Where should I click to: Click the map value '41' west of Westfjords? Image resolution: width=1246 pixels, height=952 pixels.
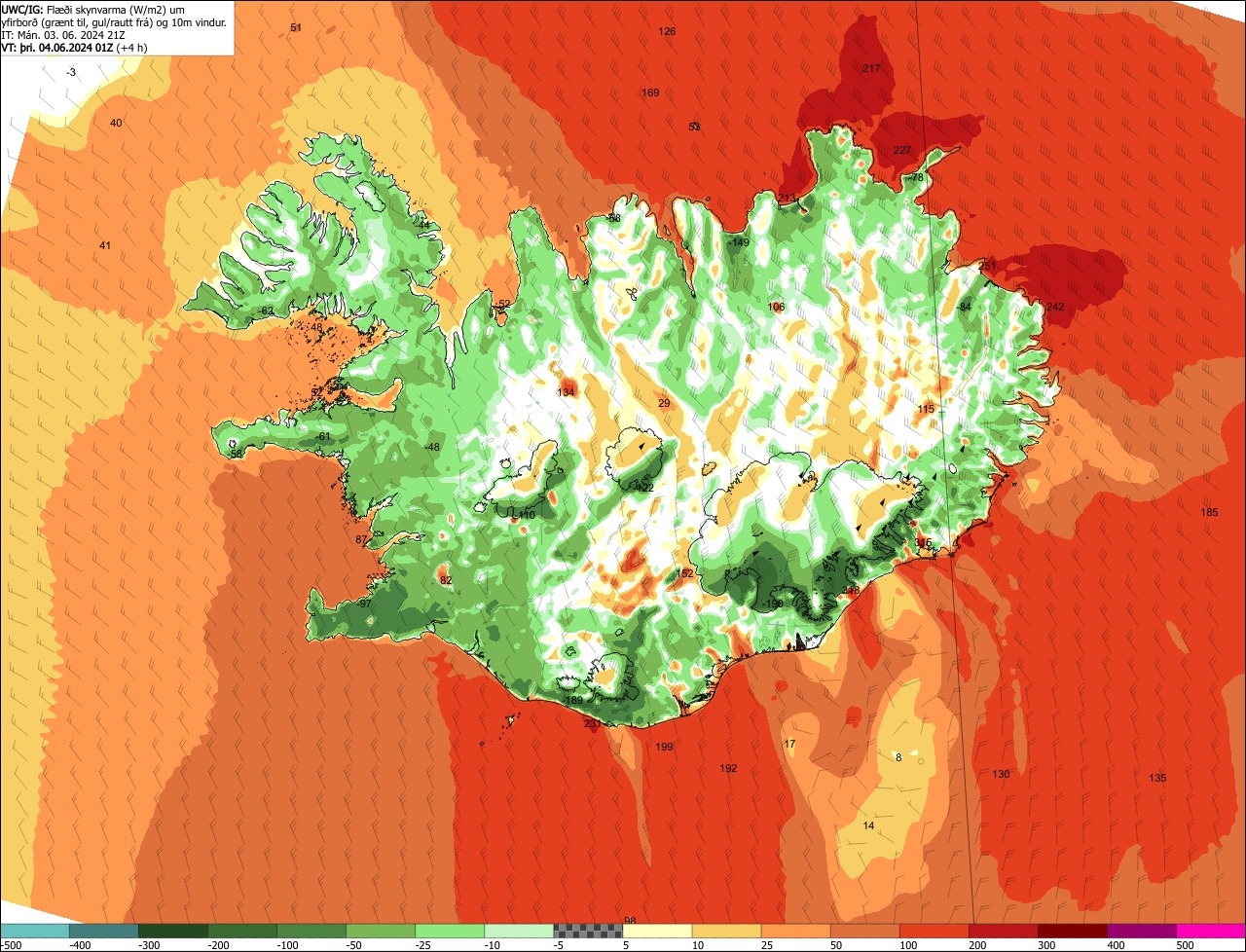pos(105,245)
